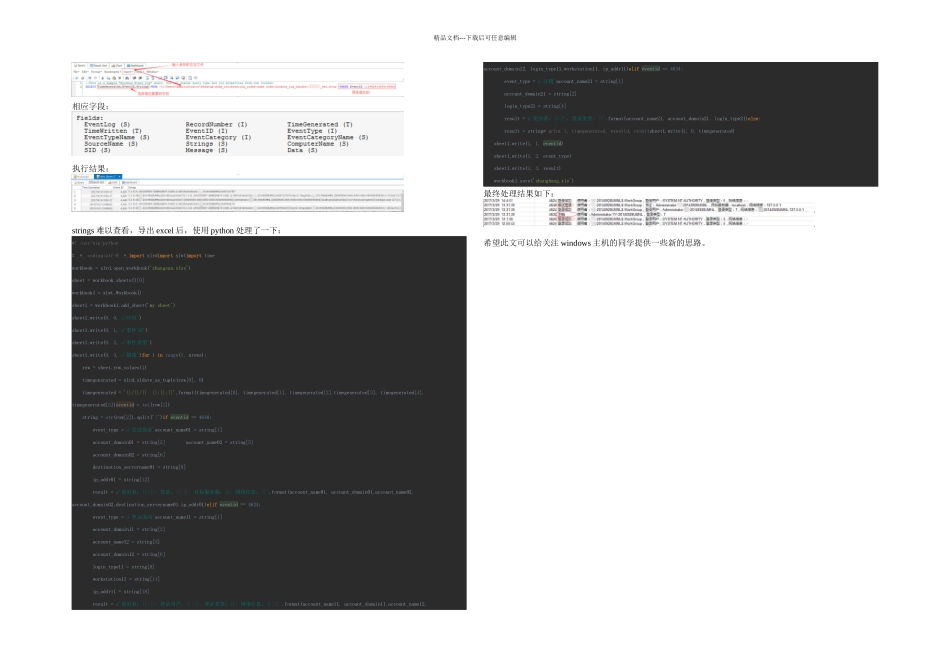The height and width of the screenshot is (672, 950).
Task: Select the EventType (I) field
Action: [312, 131]
